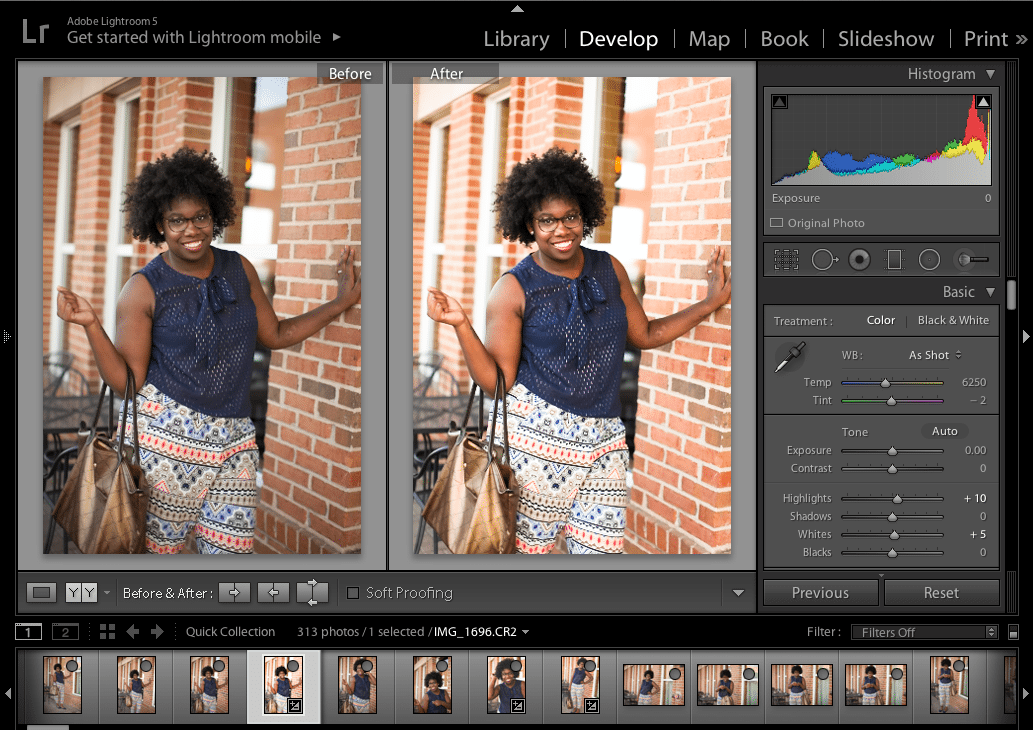
Task: Open the Filters Off dropdown
Action: point(923,632)
